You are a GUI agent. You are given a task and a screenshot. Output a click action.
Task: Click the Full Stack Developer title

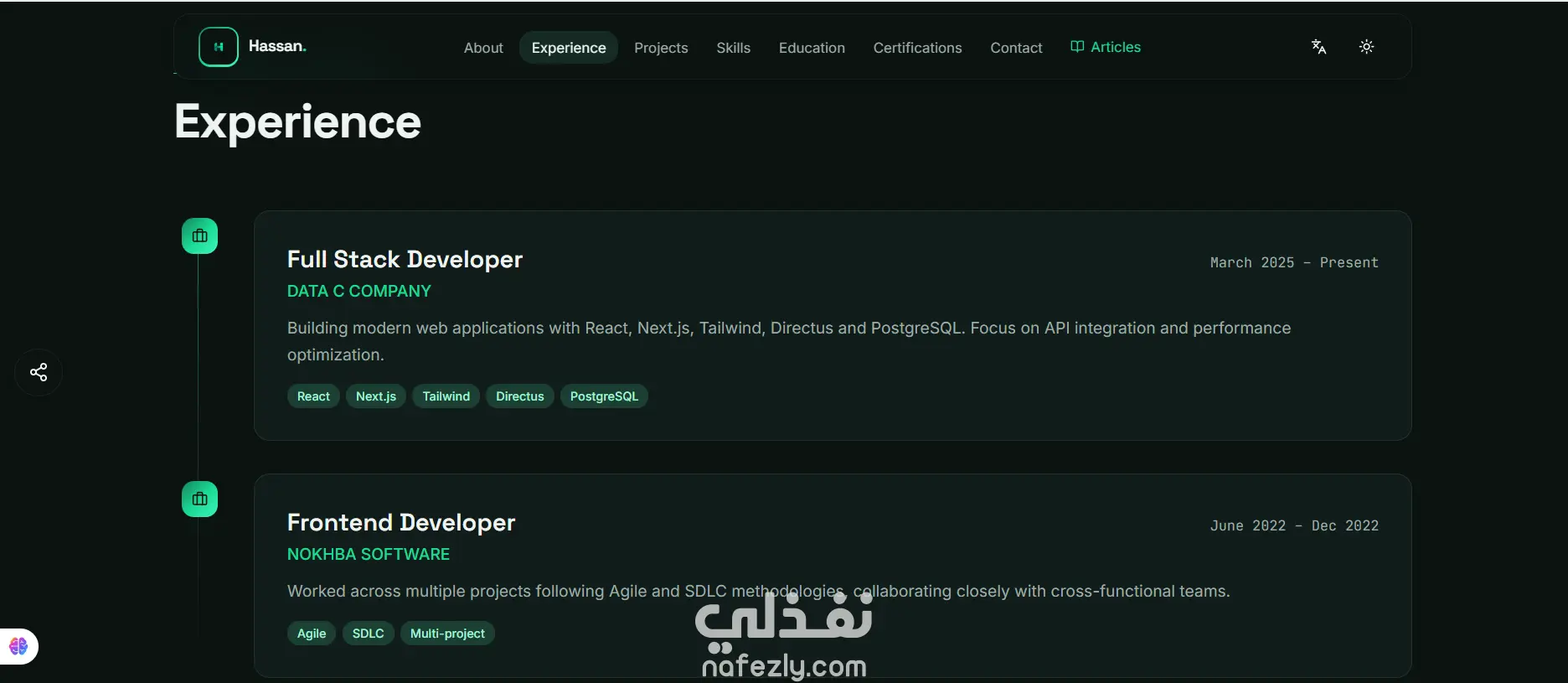pyautogui.click(x=405, y=260)
